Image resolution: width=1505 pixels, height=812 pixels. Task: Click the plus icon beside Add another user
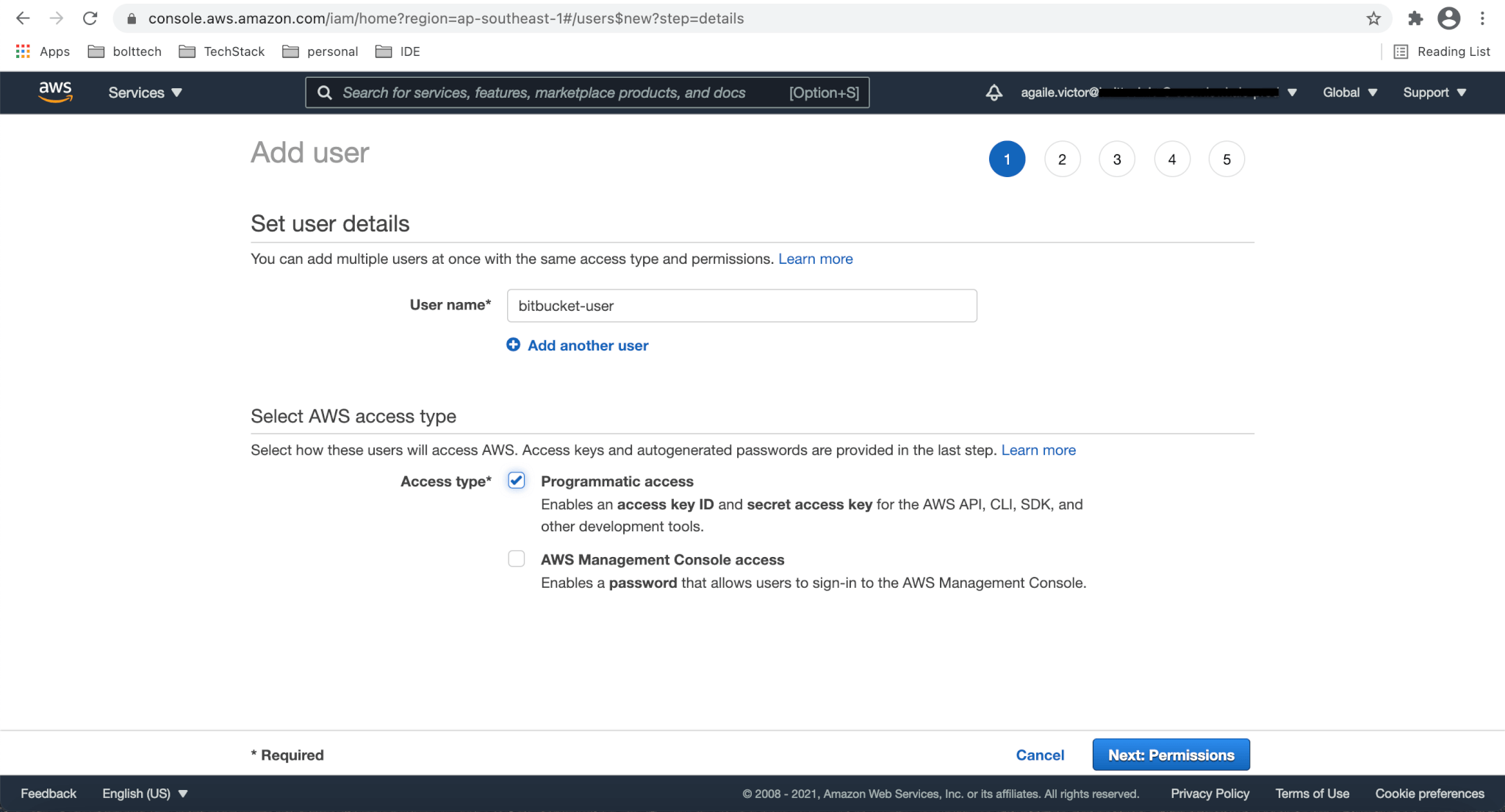point(513,345)
